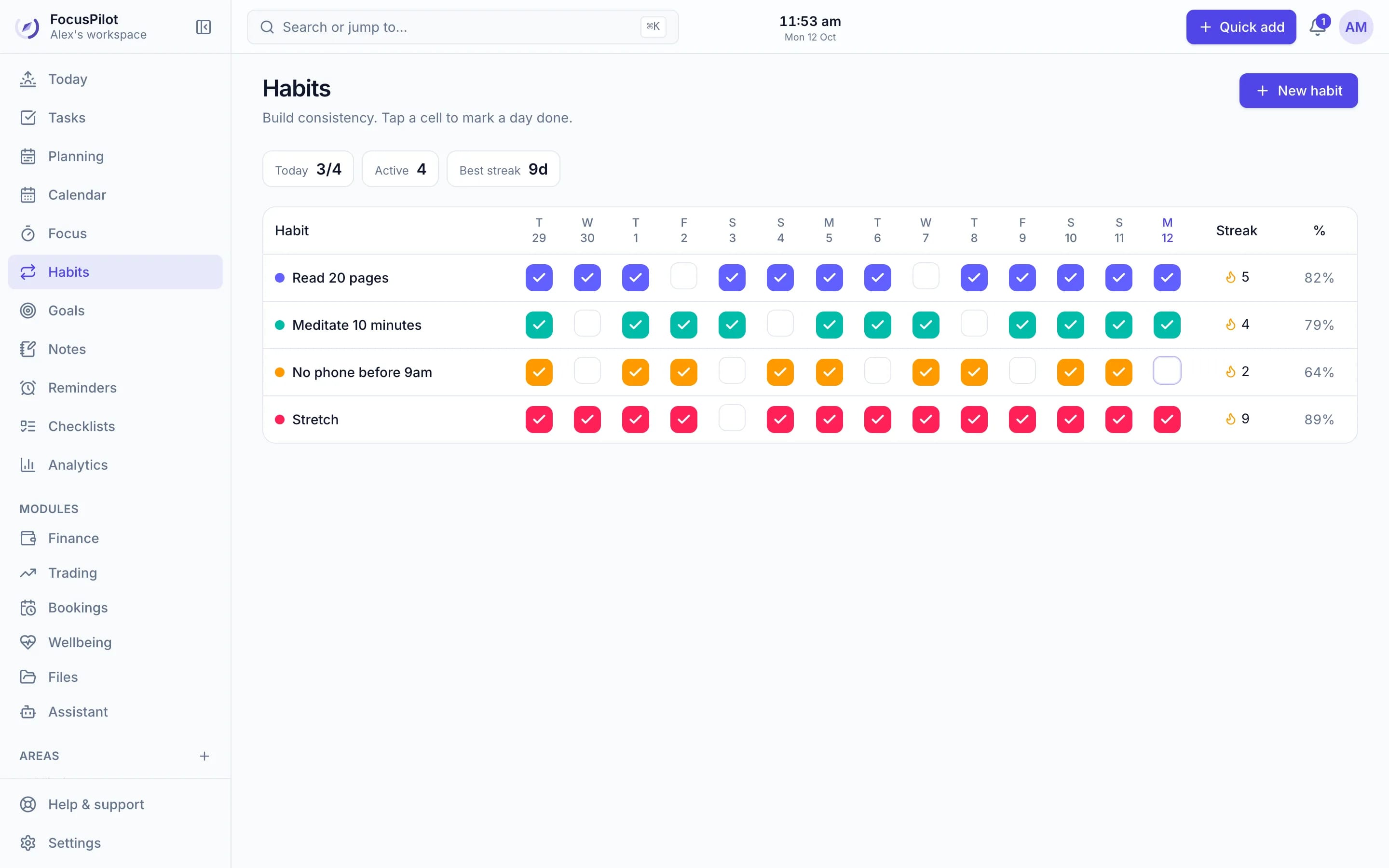This screenshot has height=868, width=1389.
Task: Open the notifications bell
Action: [1317, 27]
